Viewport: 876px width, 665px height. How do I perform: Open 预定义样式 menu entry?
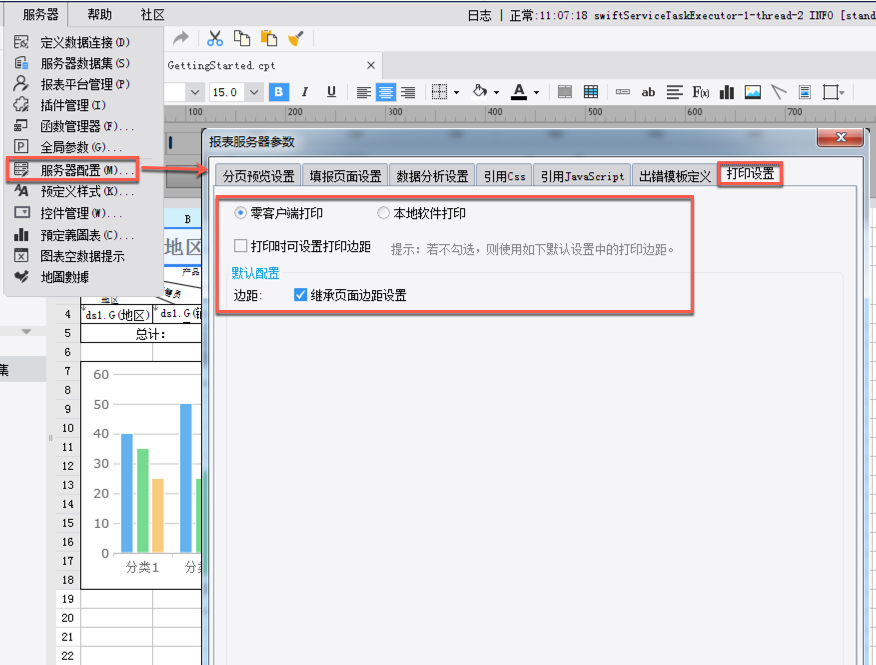tap(84, 192)
